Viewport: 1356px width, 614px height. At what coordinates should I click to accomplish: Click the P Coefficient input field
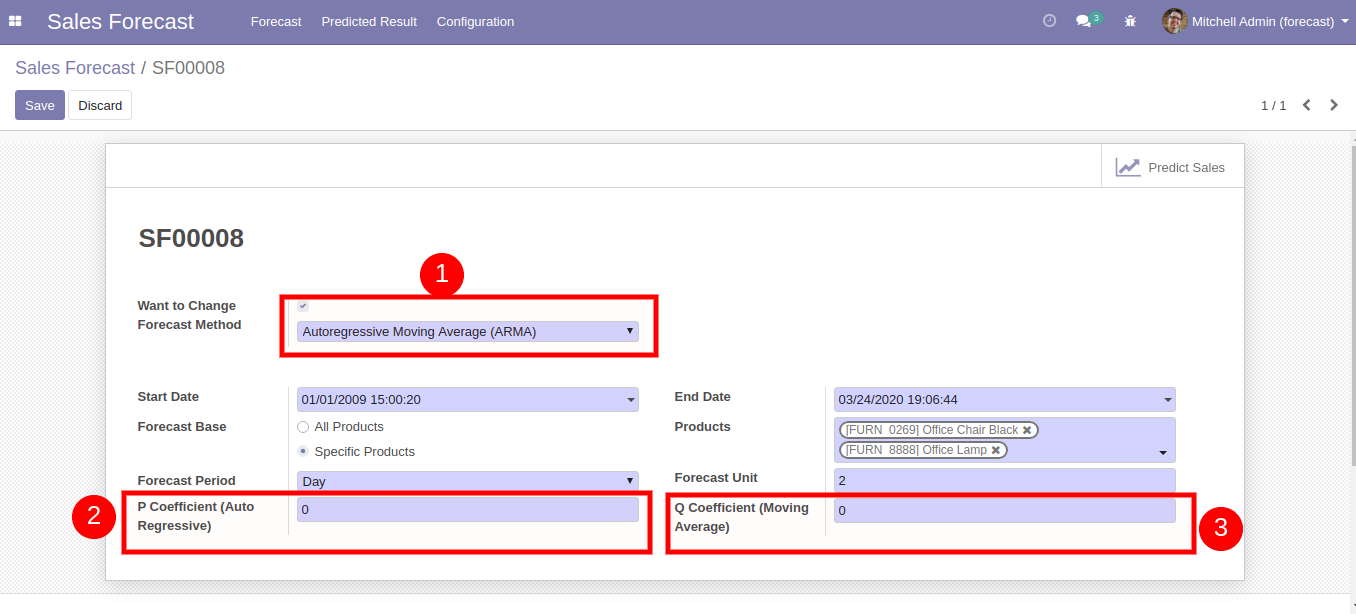[x=467, y=510]
